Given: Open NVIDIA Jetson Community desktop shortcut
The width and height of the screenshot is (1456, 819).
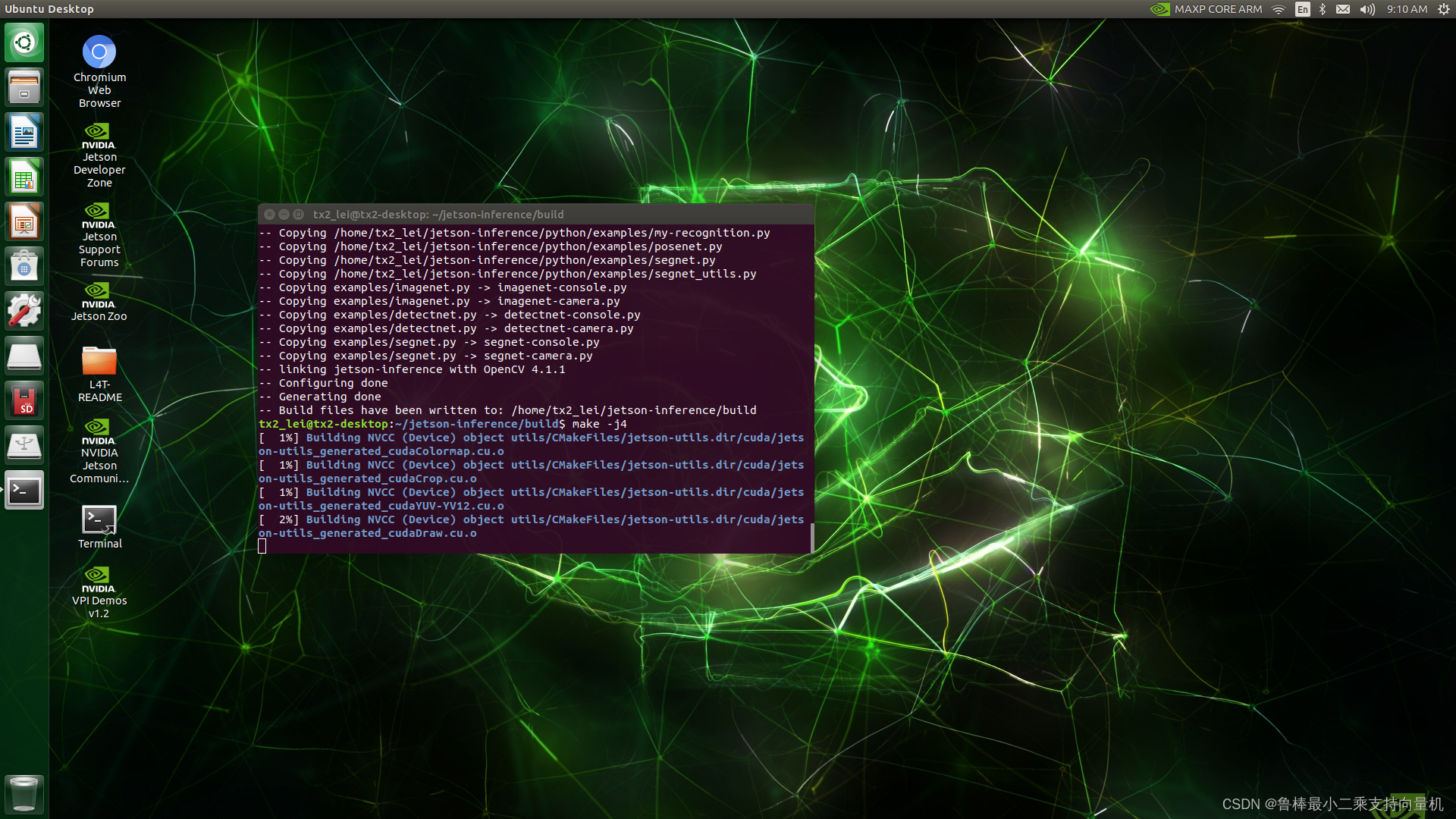Looking at the screenshot, I should tap(99, 450).
